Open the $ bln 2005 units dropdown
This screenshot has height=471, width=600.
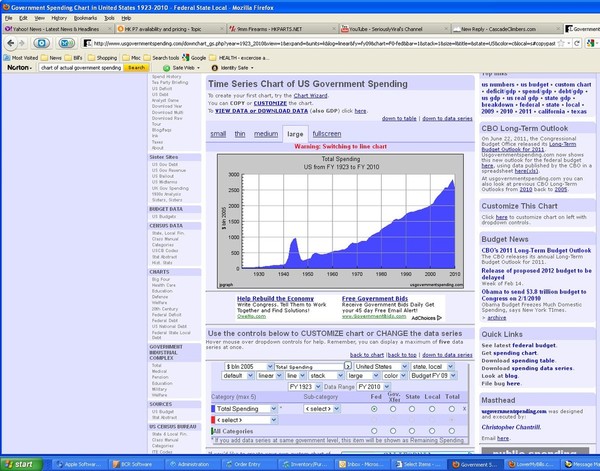(x=249, y=367)
